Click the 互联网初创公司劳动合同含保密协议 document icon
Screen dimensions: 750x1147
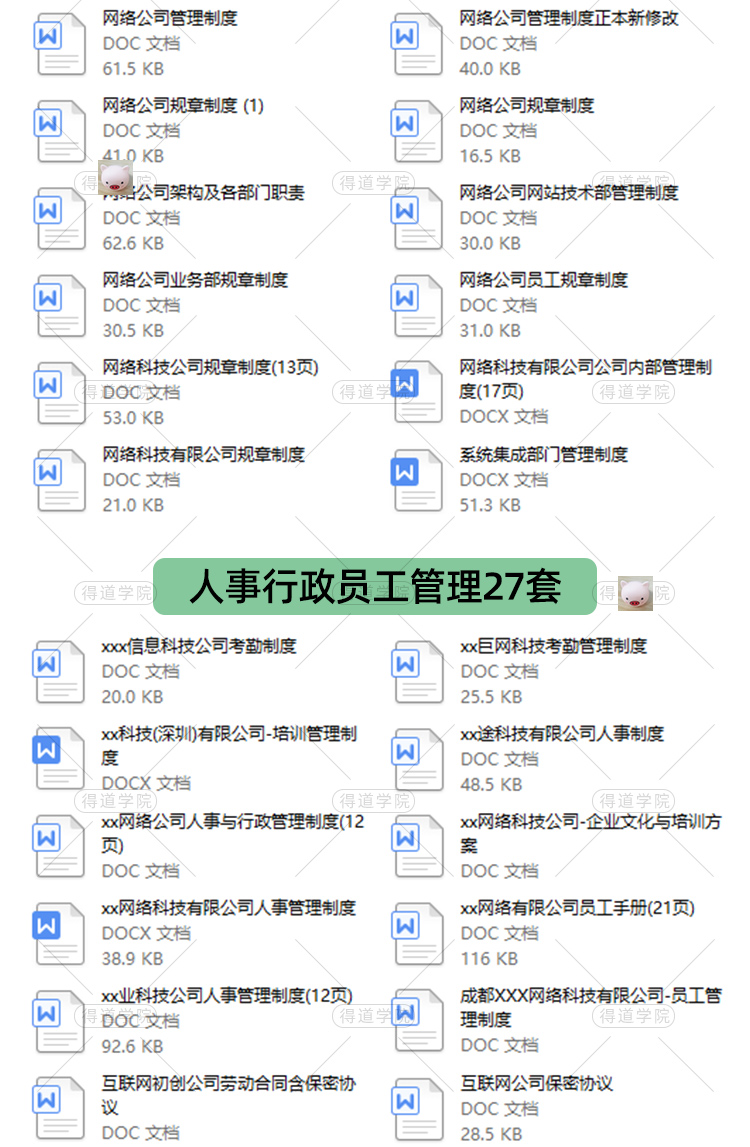click(59, 1107)
